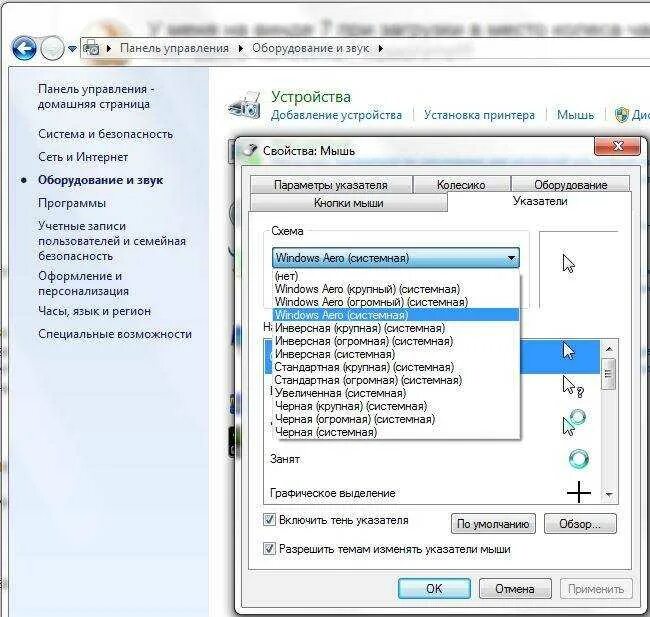Click pointer list scroll down arrow
Screen dimensions: 650x617
(x=609, y=494)
